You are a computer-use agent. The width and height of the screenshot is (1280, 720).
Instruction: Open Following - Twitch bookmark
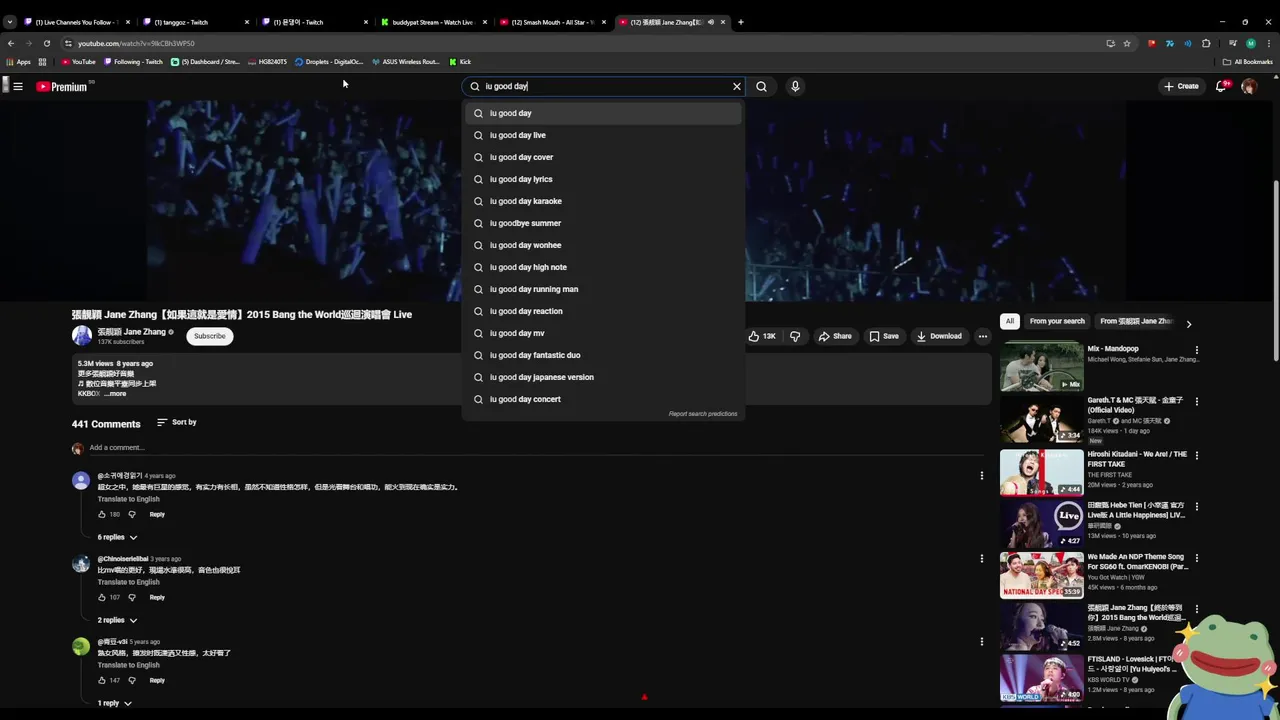point(133,62)
